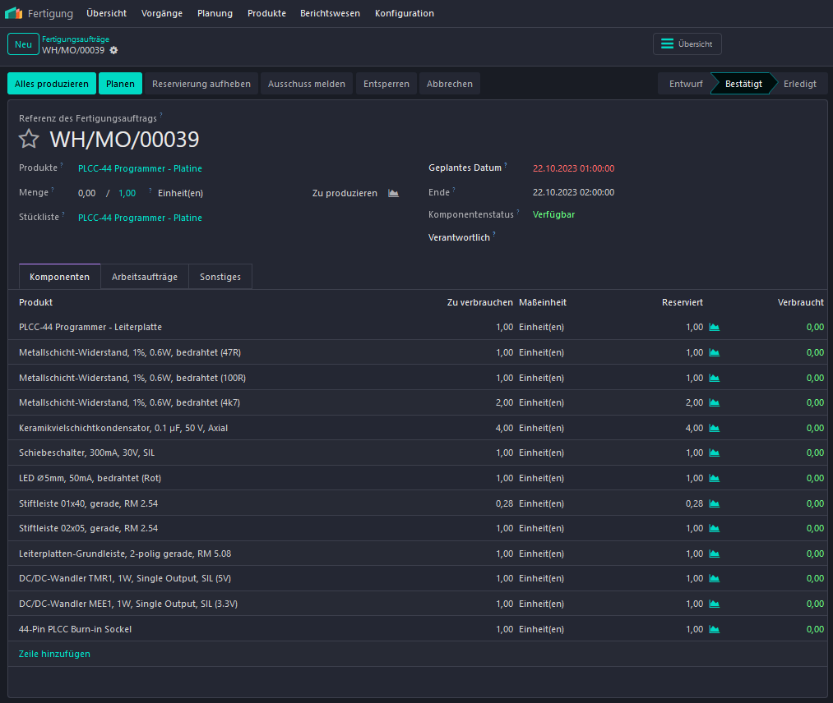Click the Ende date 22.10.2023 02:00:00
833x703 pixels.
574,192
